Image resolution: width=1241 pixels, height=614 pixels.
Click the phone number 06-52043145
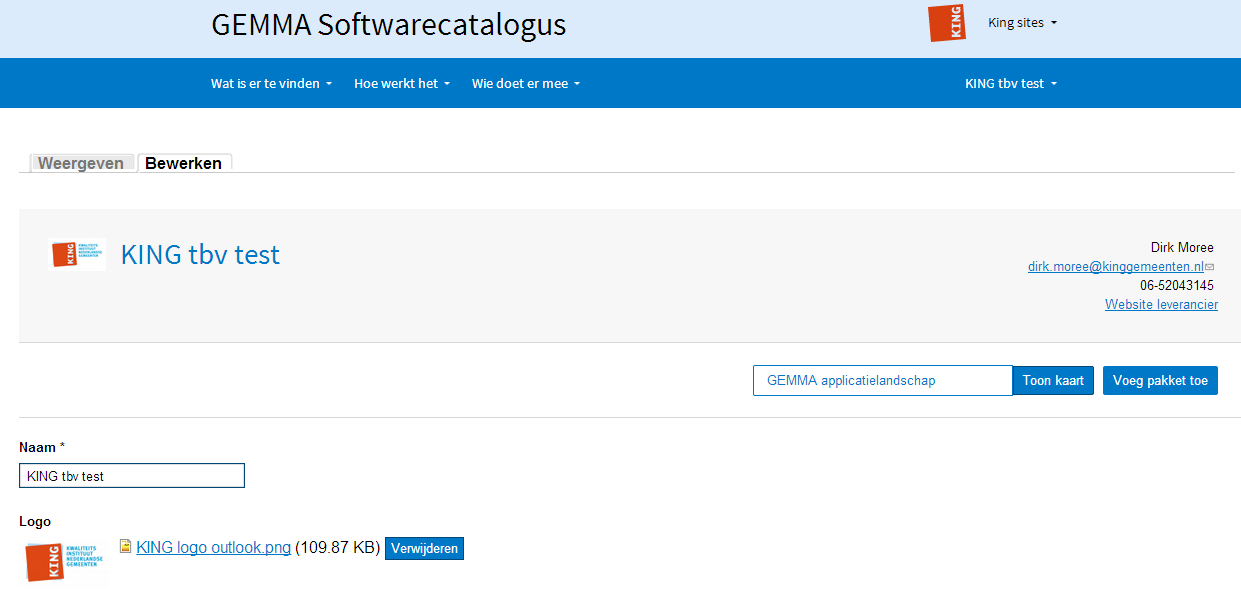[x=1177, y=286]
